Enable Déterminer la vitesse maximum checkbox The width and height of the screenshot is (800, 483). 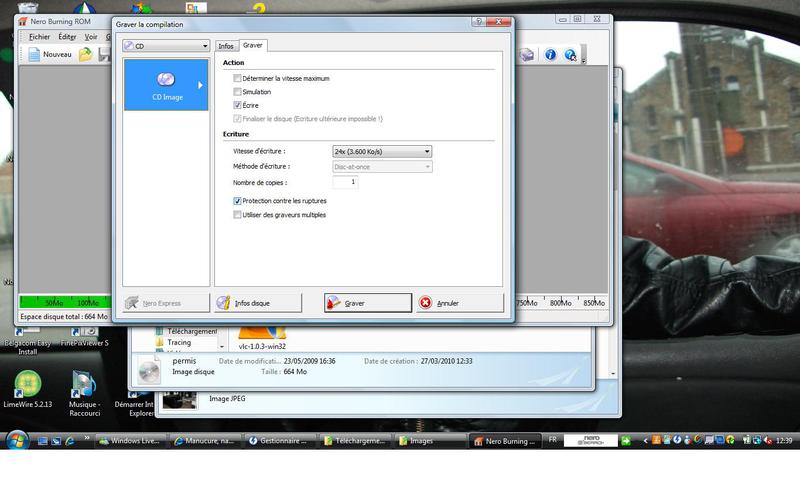237,78
